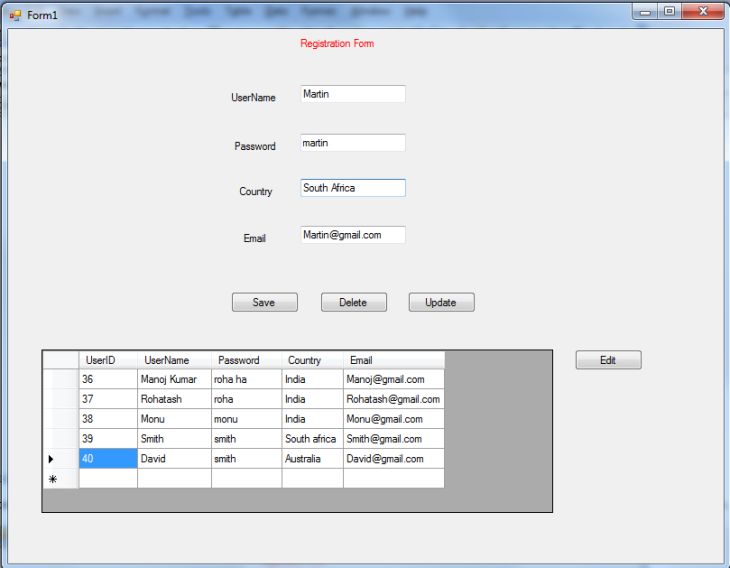Click the Registration Form heading
The image size is (730, 568).
point(337,43)
